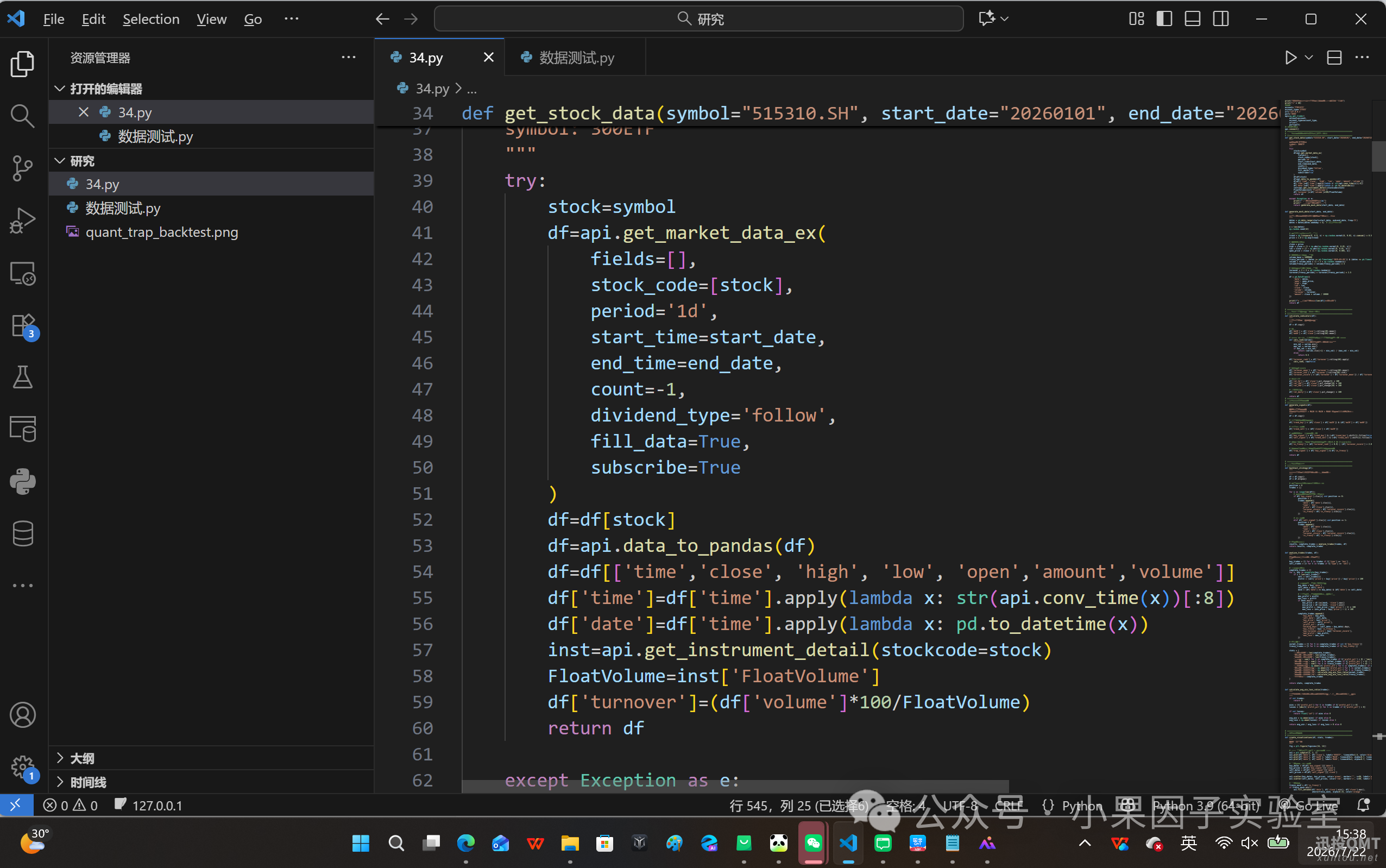Viewport: 1386px width, 868px height.
Task: Open the Testing flask view
Action: (22, 377)
